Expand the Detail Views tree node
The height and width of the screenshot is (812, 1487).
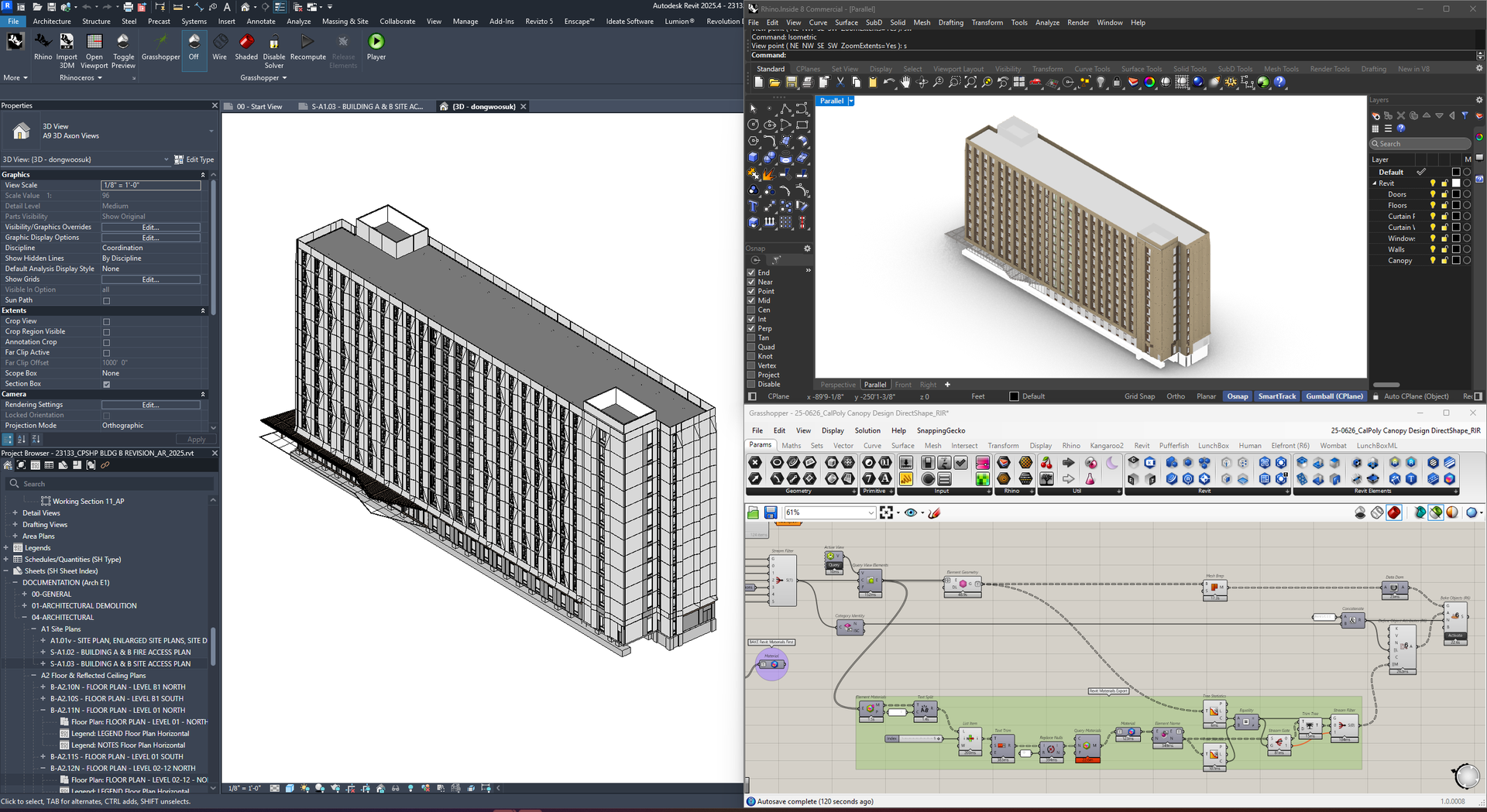point(15,513)
